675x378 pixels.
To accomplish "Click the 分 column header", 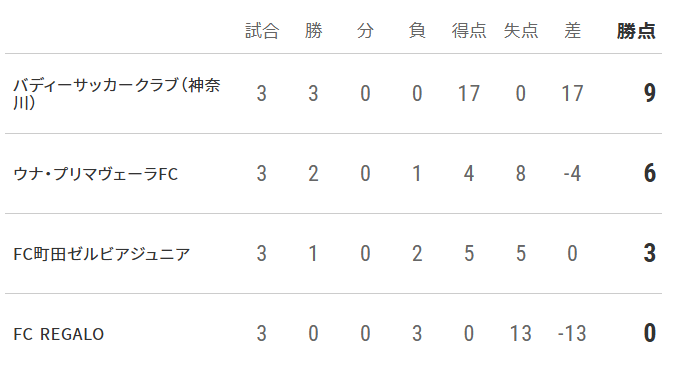I will point(365,31).
